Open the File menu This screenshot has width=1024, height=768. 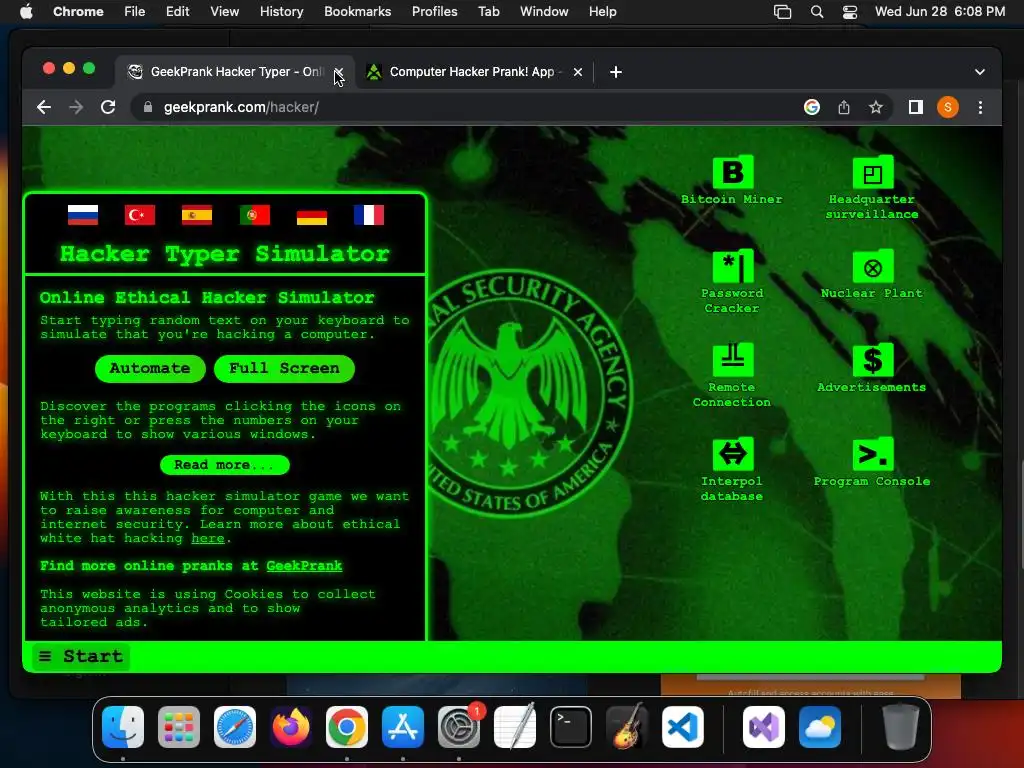point(135,11)
